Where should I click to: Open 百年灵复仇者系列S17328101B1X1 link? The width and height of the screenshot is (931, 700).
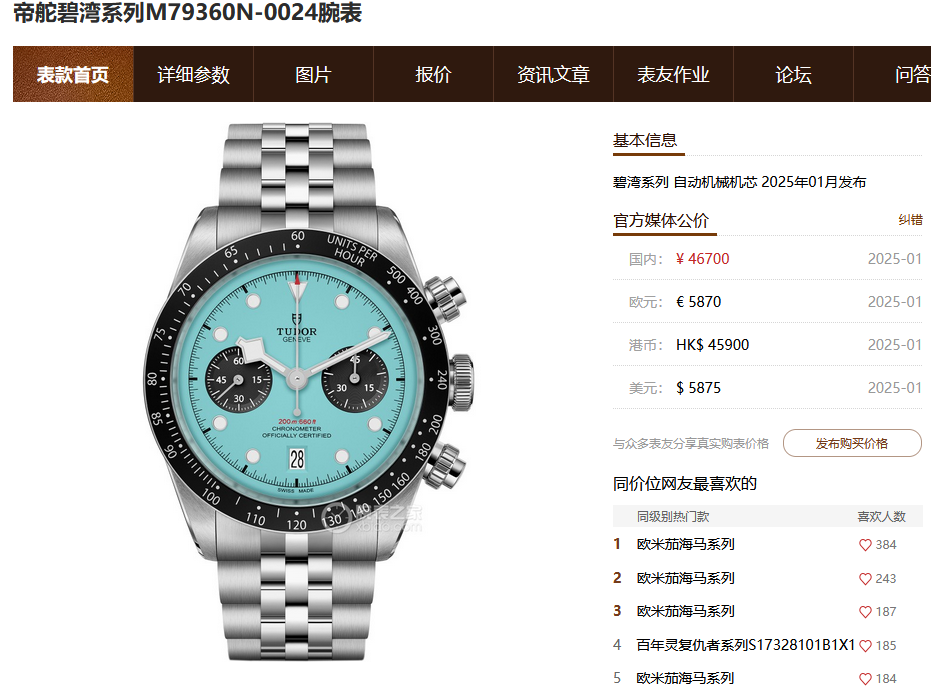point(745,645)
